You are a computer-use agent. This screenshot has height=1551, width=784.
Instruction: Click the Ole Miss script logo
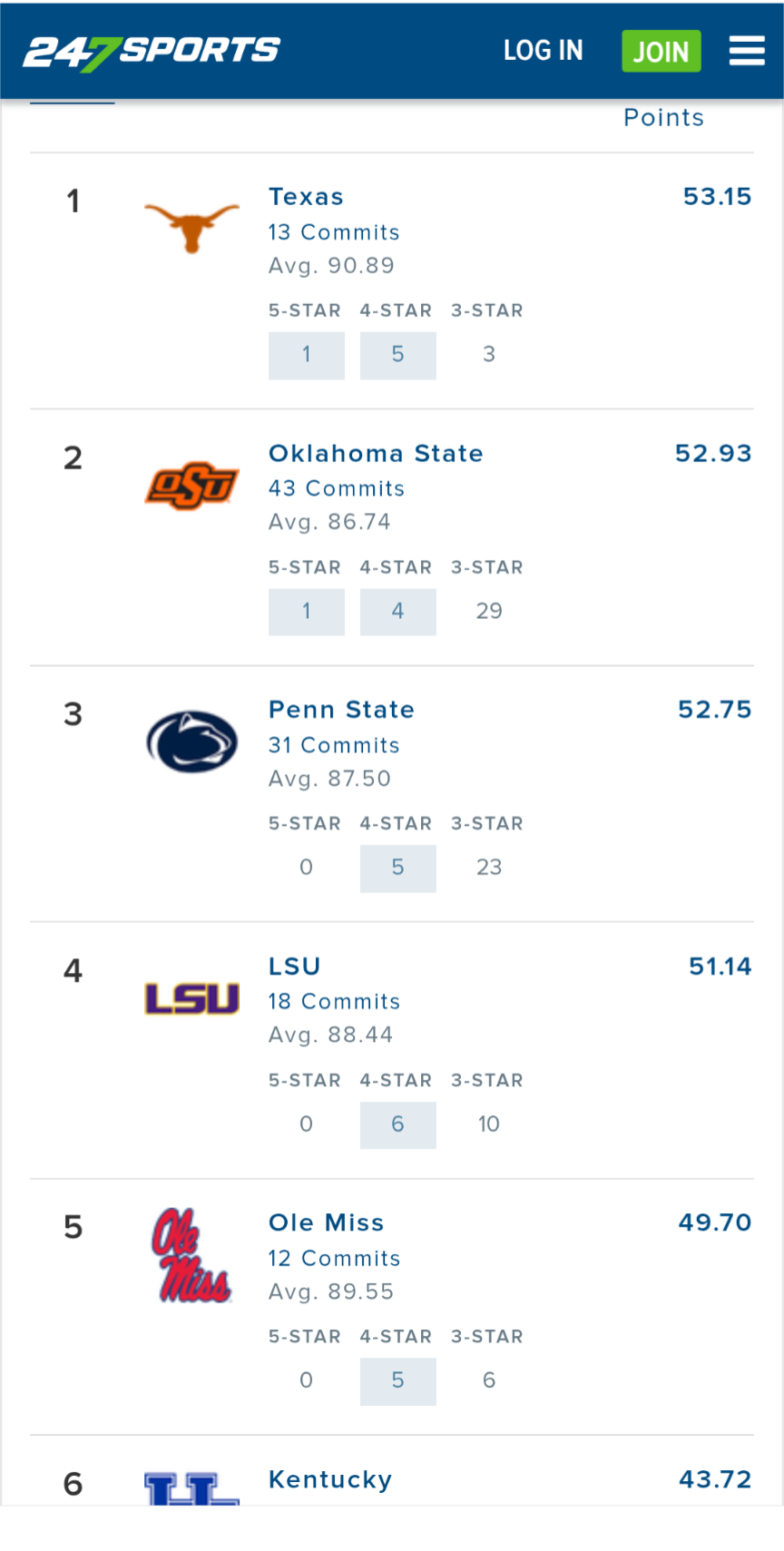tap(191, 1256)
